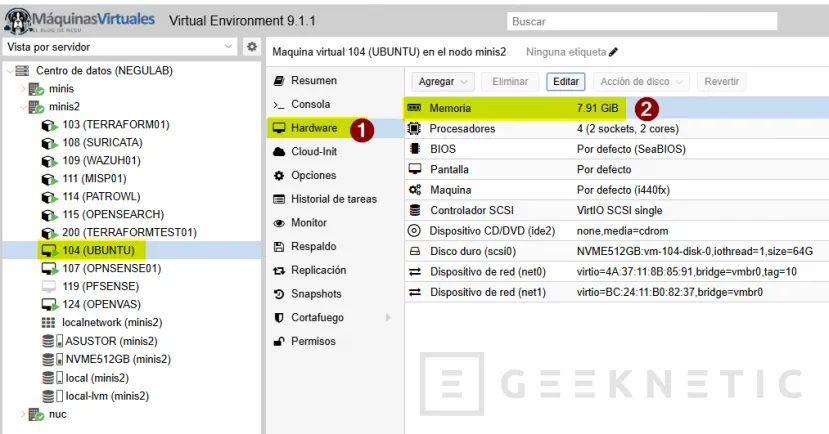Click the Por defecto (i440fx) value
This screenshot has width=829, height=434.
point(623,190)
